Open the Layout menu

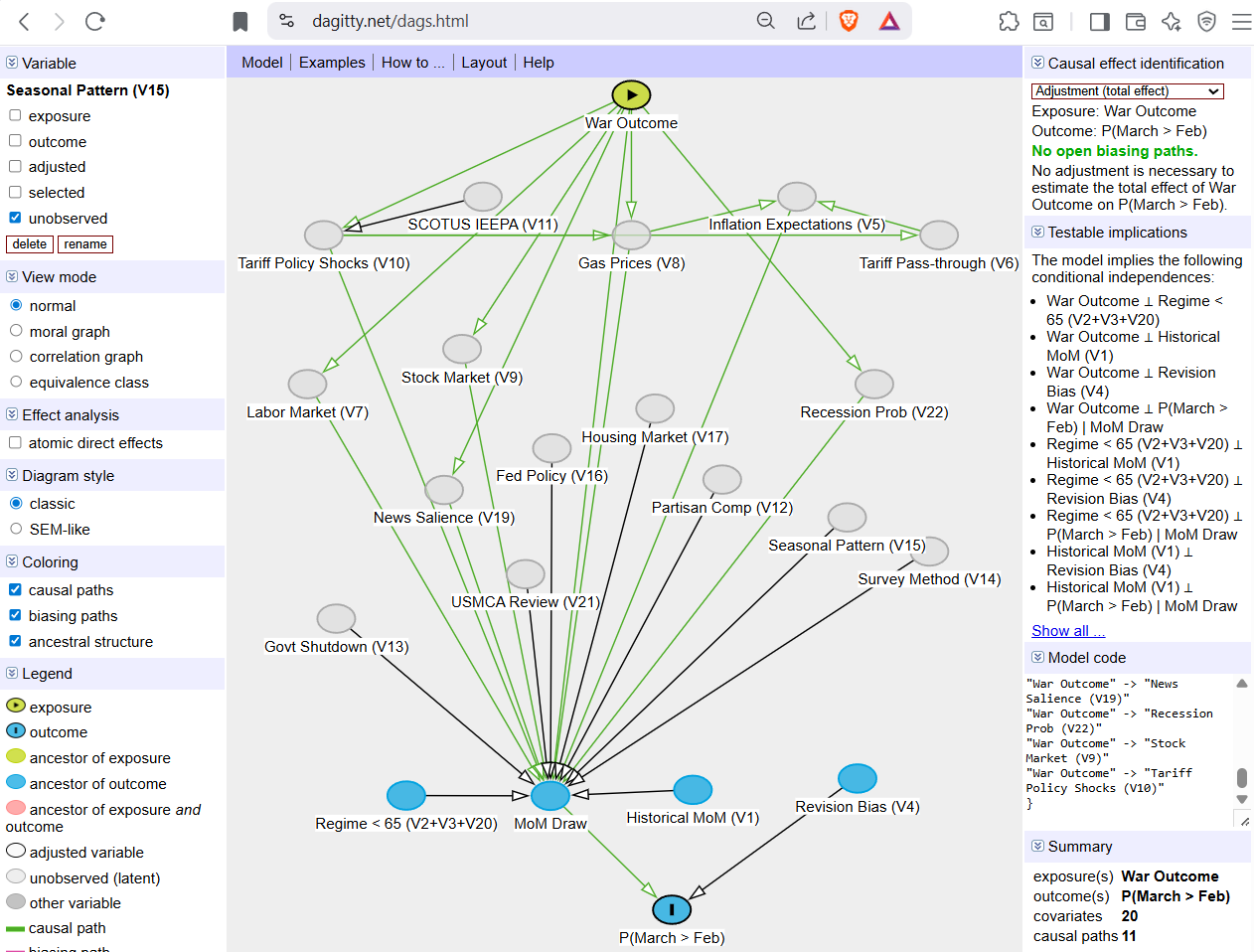[484, 63]
